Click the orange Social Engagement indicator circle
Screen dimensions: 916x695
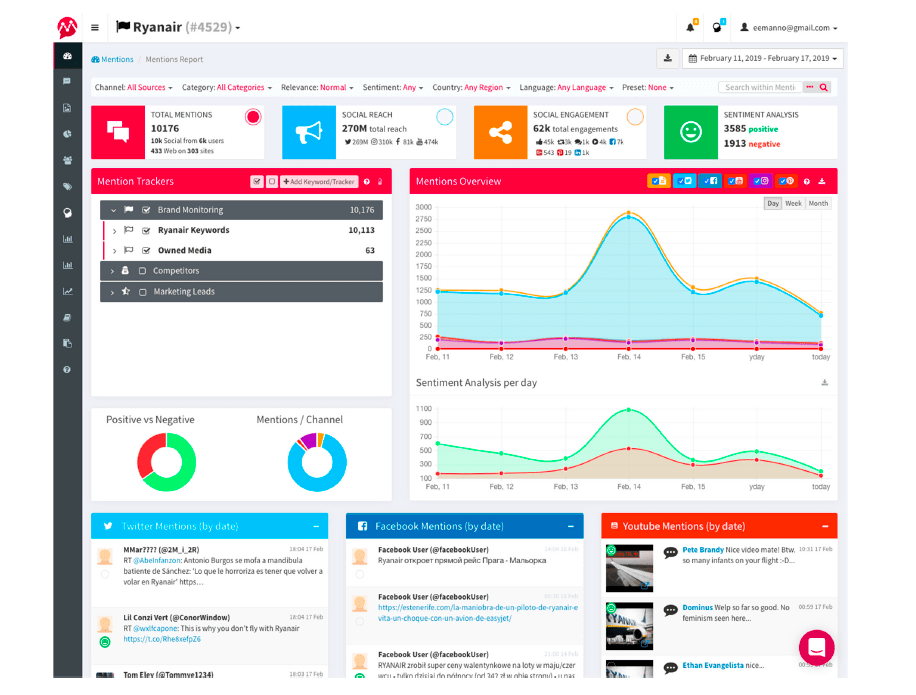pos(635,117)
